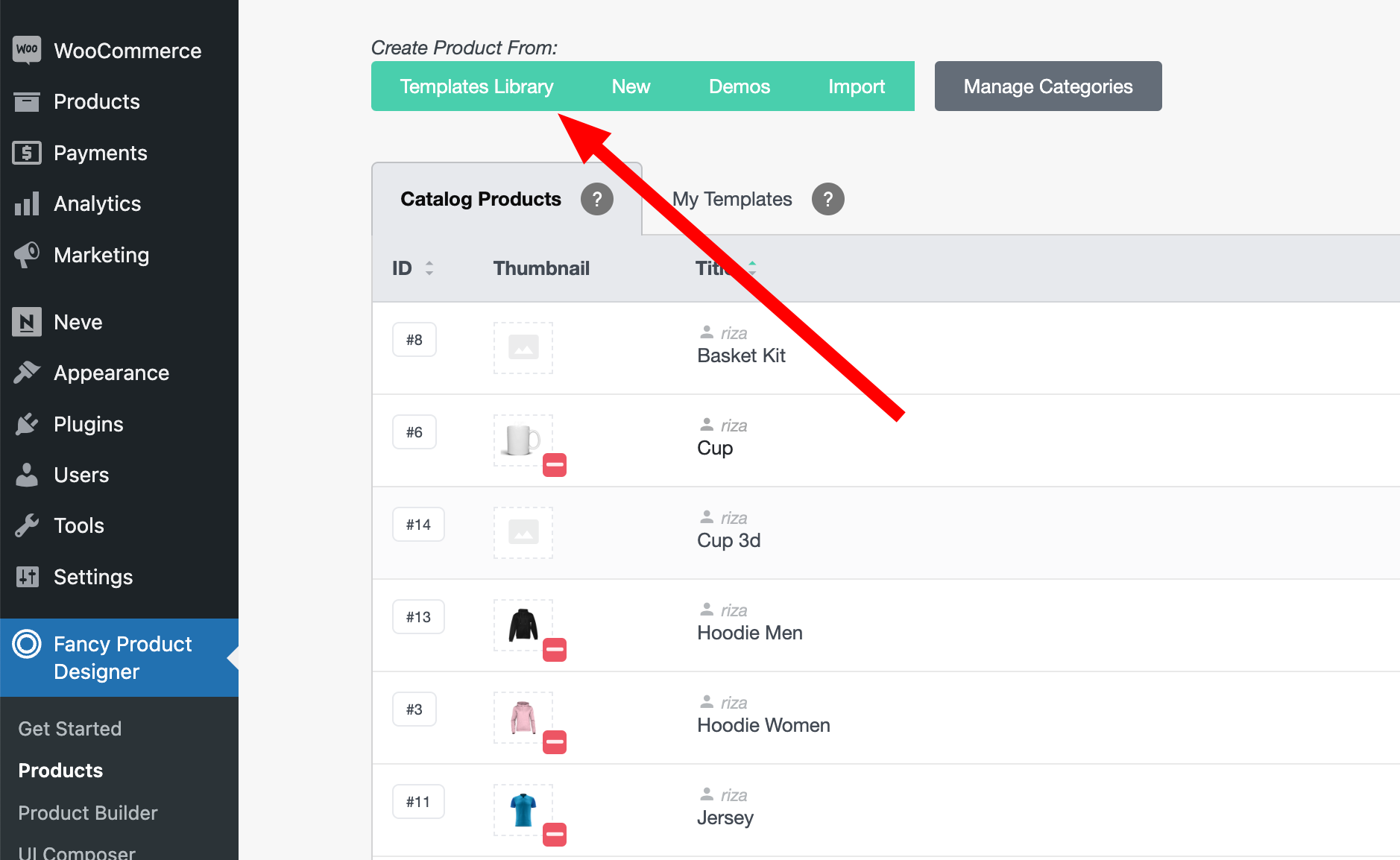
Task: Click the Neve theme logo icon
Action: [27, 322]
